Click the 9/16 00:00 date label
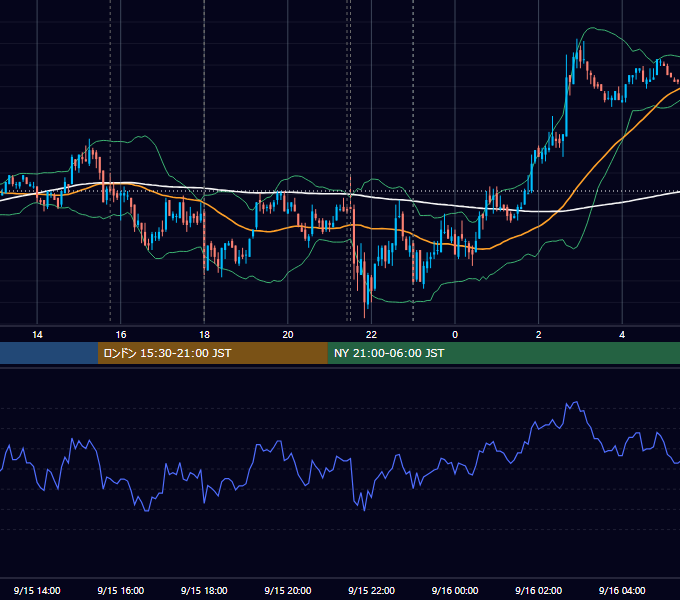Image resolution: width=680 pixels, height=600 pixels. tap(455, 590)
